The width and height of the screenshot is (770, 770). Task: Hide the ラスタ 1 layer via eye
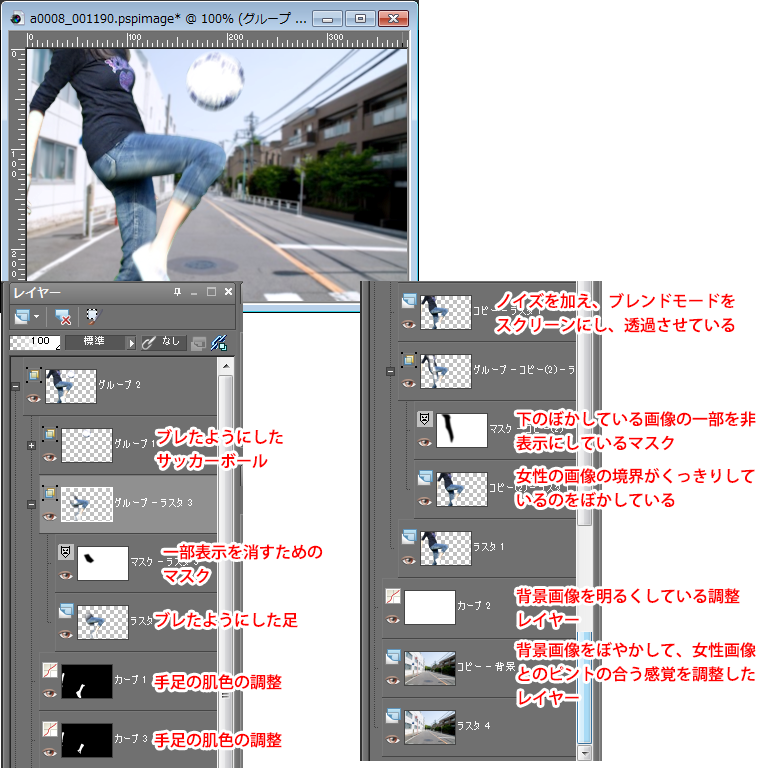[409, 560]
